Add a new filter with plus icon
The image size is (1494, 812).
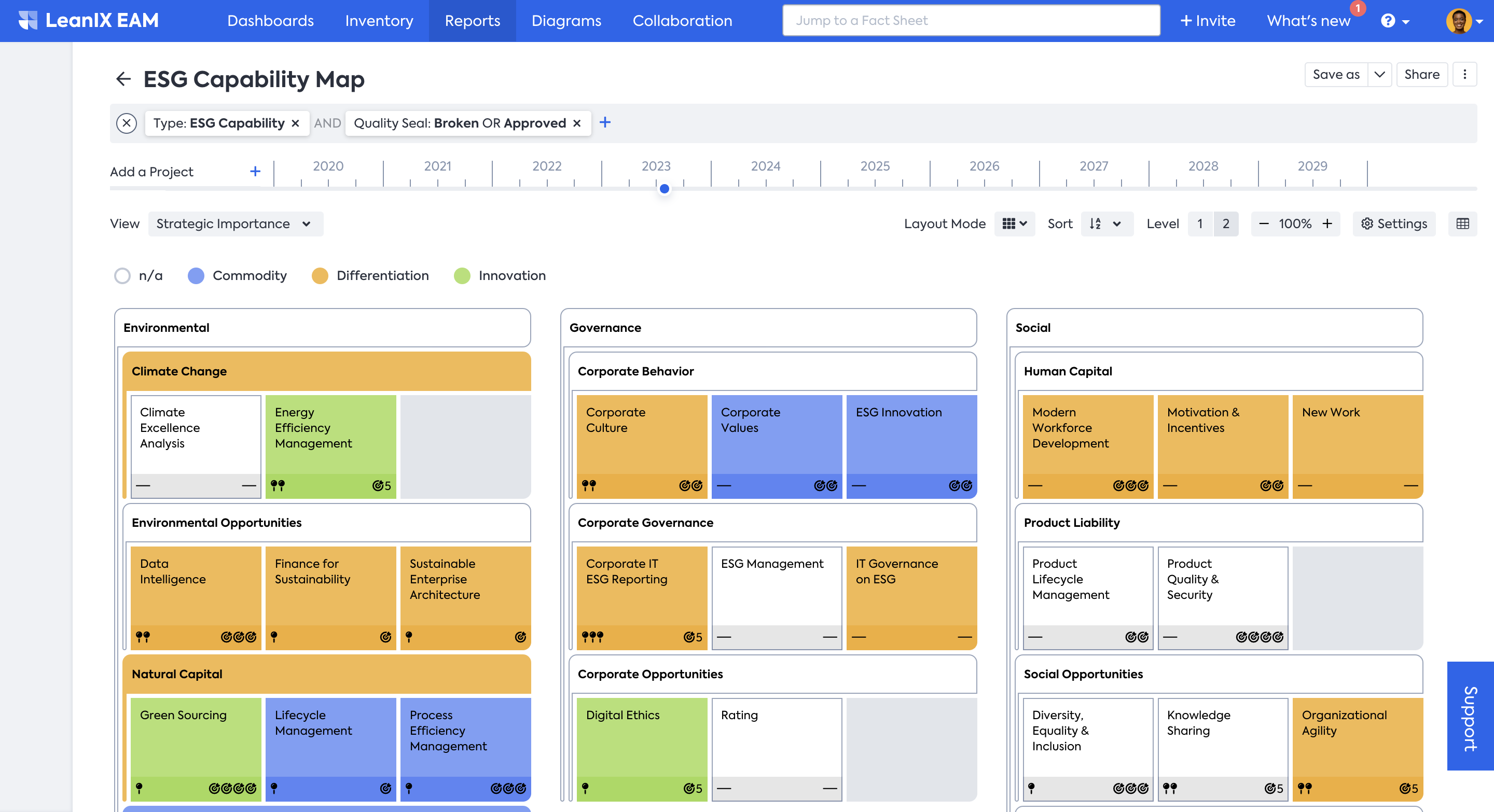605,122
